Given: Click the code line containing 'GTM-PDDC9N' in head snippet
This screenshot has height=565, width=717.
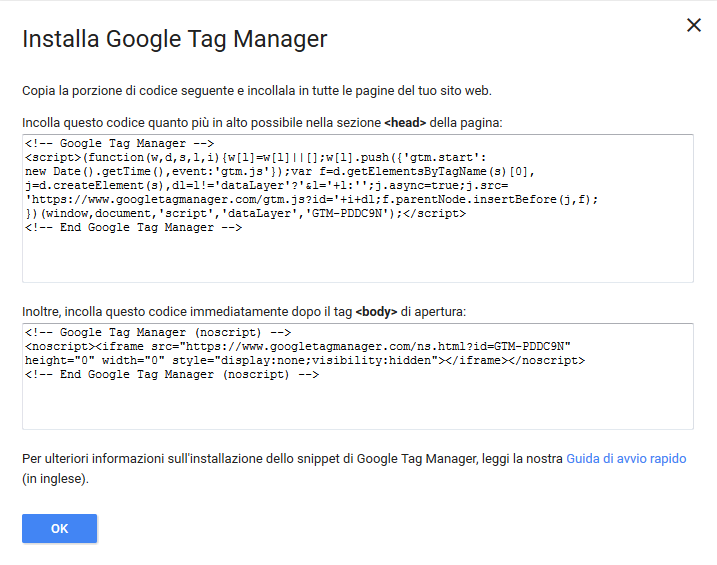Looking at the screenshot, I should pyautogui.click(x=246, y=213).
